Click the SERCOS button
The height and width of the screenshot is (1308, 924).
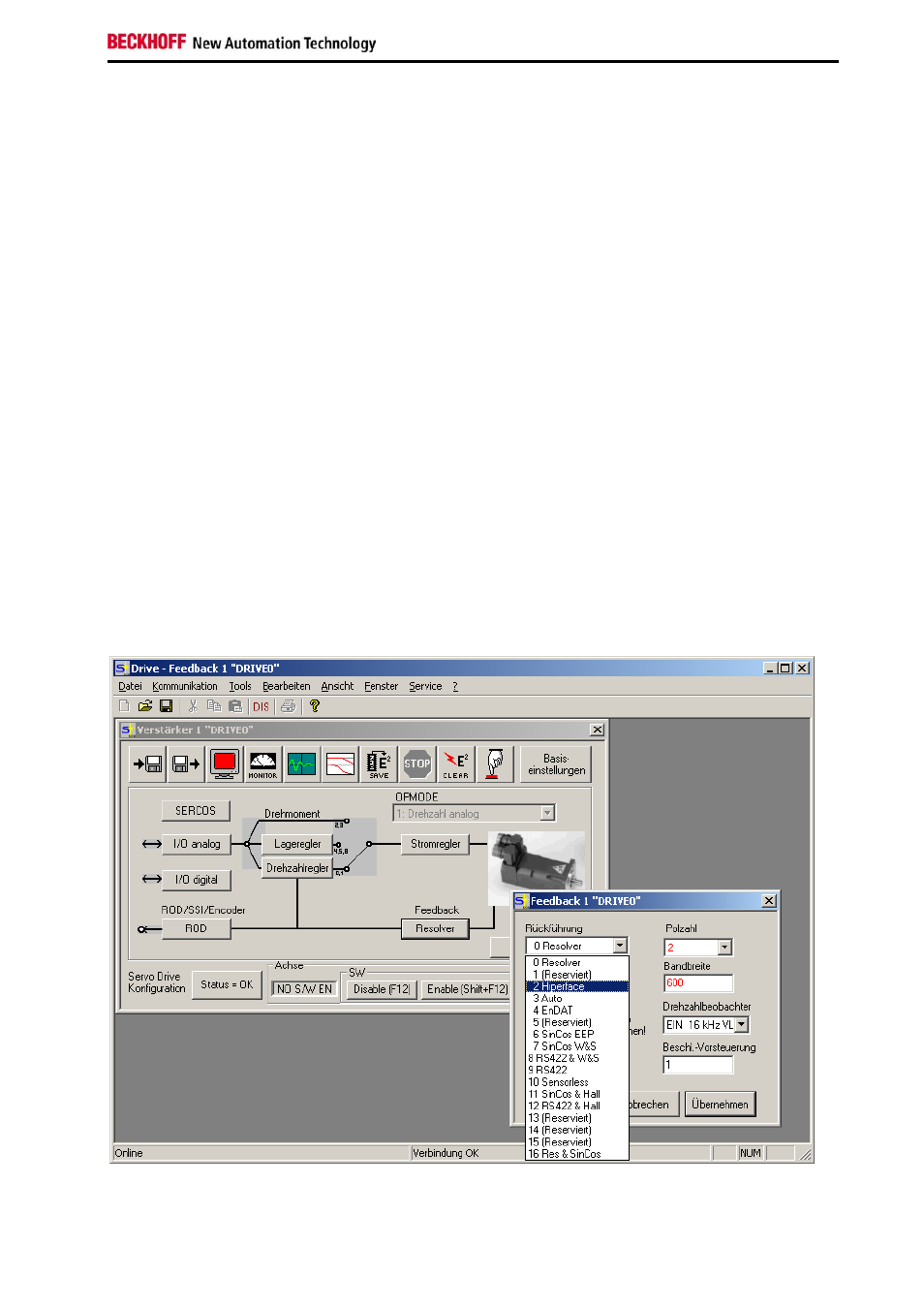196,811
